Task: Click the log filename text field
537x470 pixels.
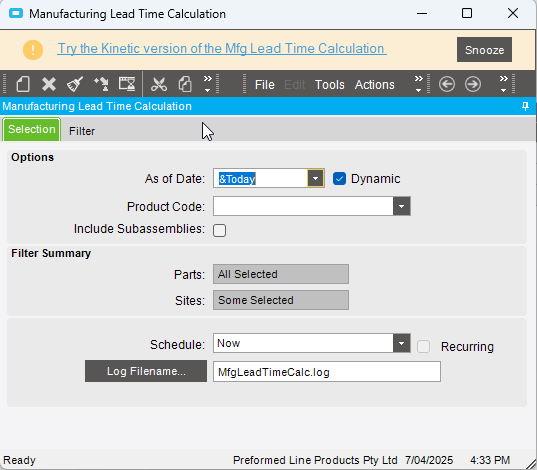Action: [327, 372]
